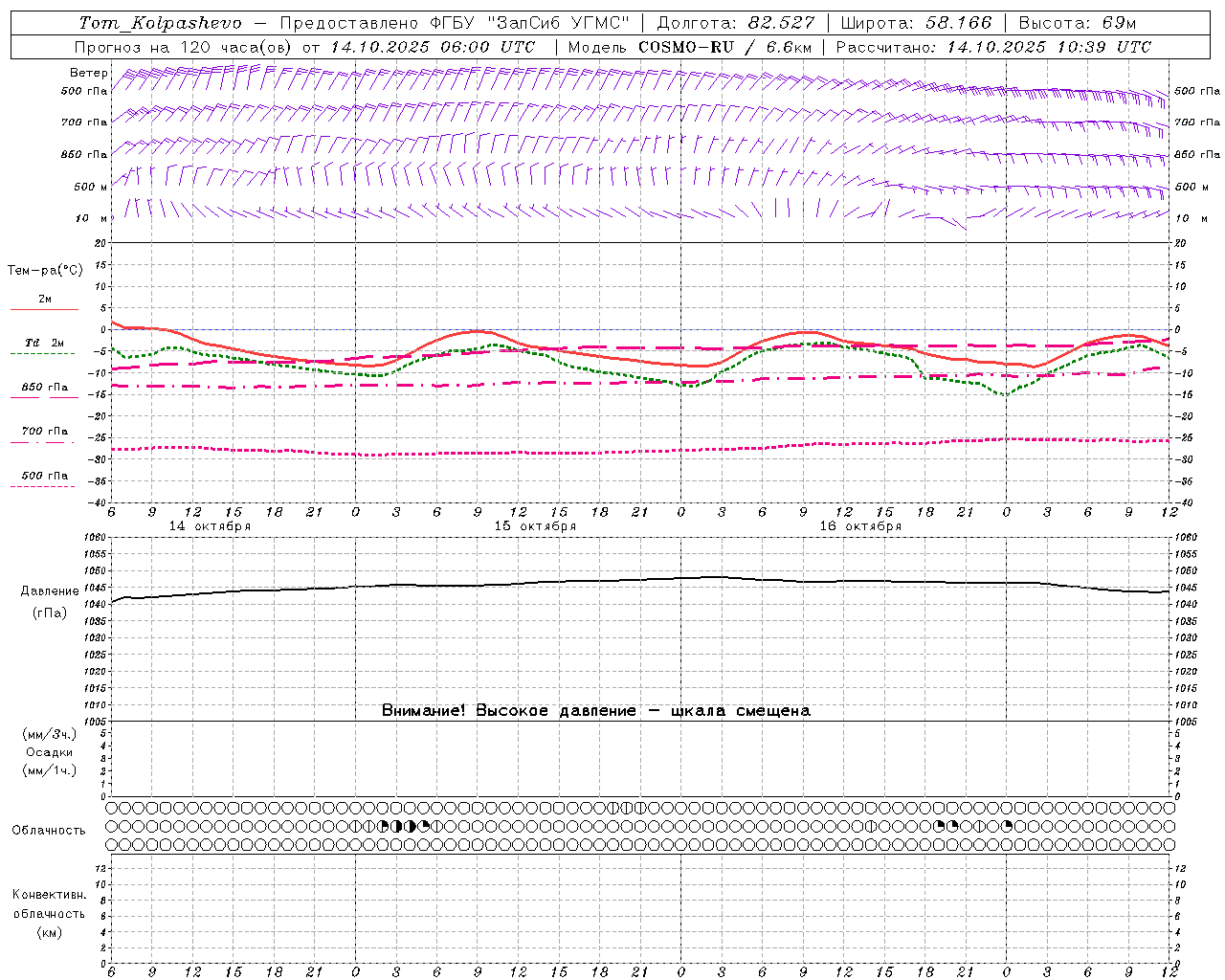Click the 'Высота: 69м' header field
The image size is (1225, 980).
(x=1077, y=23)
